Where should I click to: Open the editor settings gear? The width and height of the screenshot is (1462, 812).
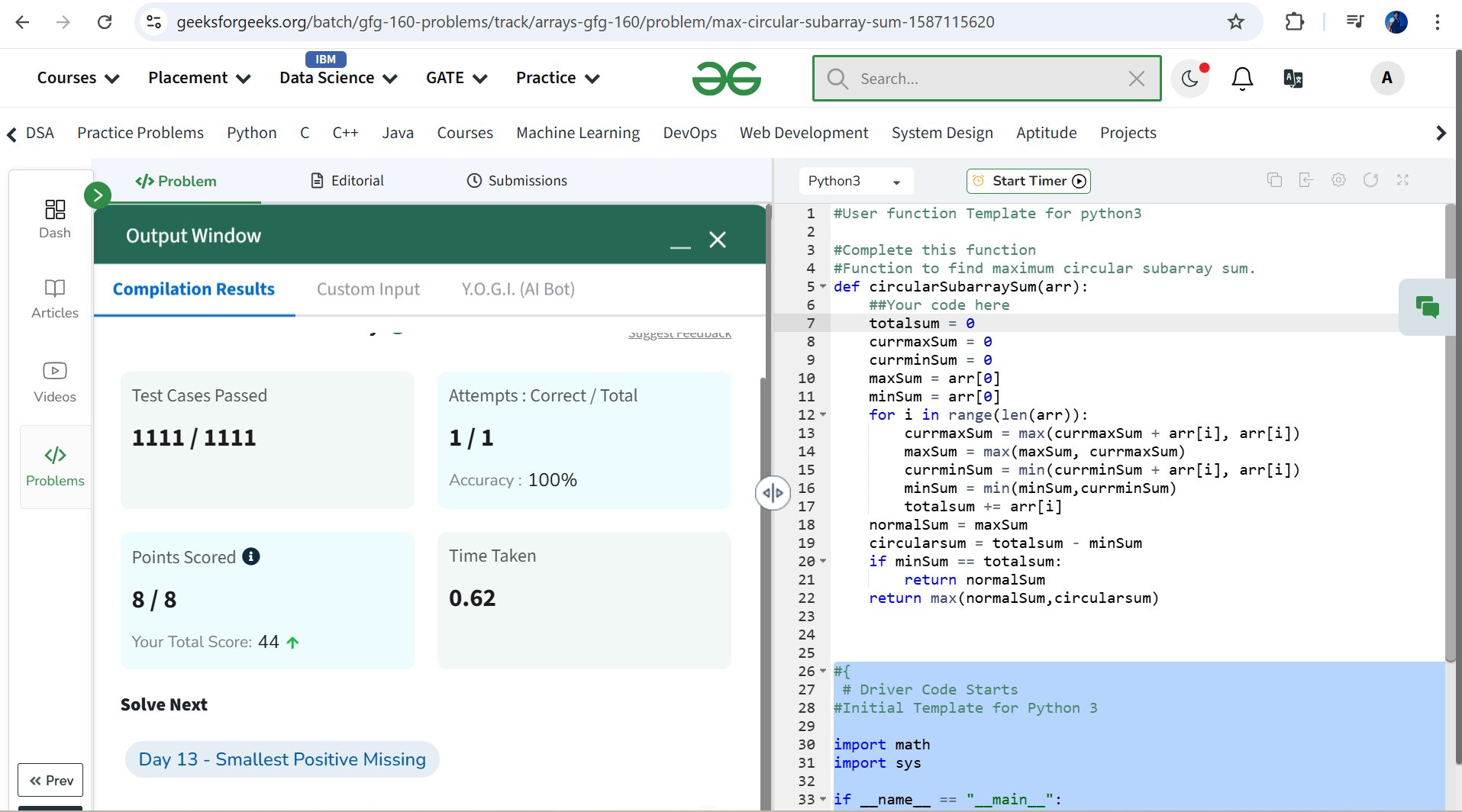1338,180
